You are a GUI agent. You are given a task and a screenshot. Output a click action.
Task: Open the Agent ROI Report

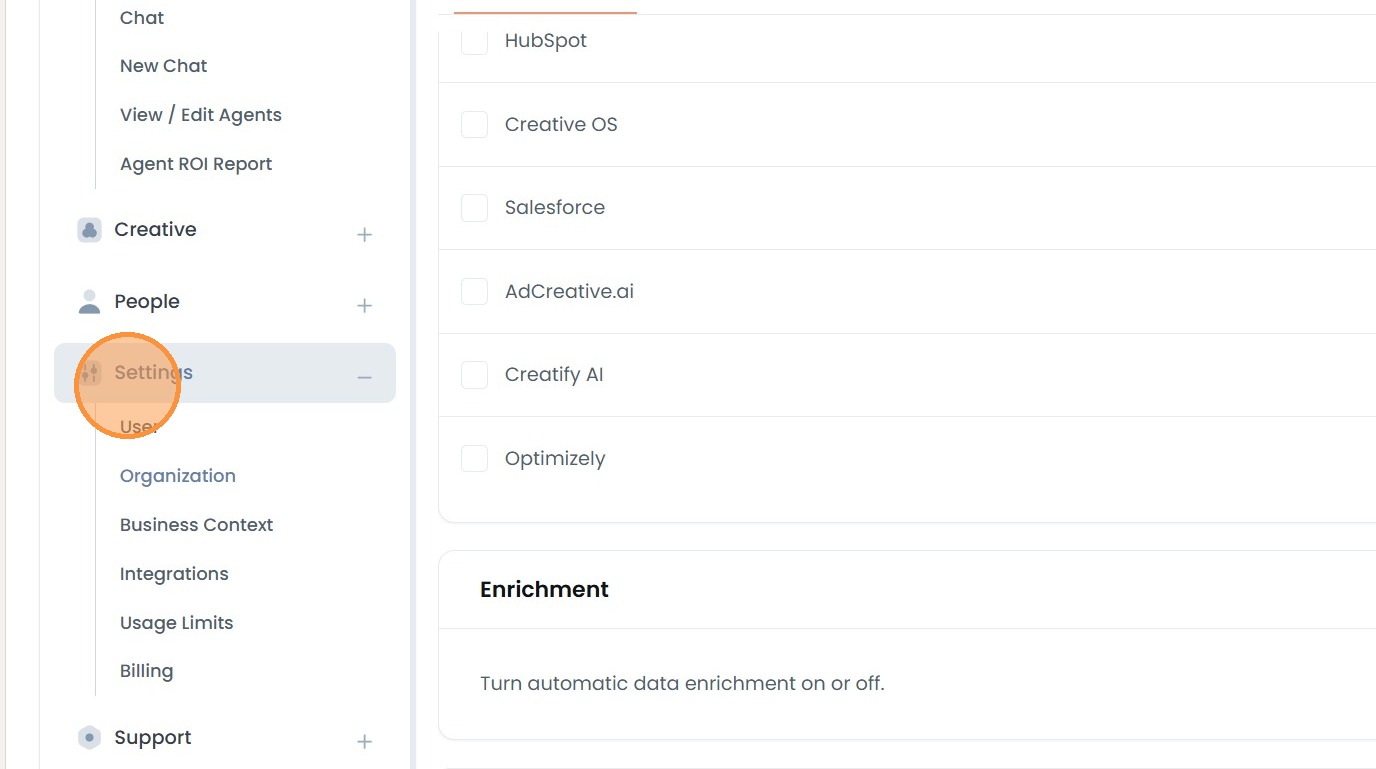click(x=196, y=164)
